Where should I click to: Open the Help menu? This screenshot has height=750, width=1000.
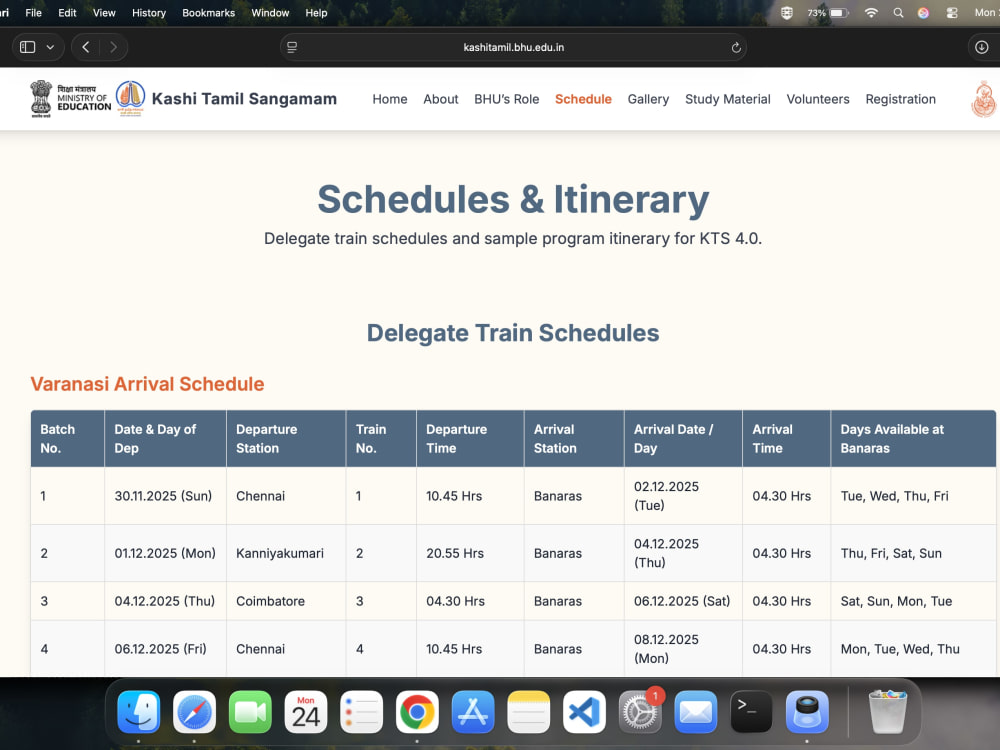pyautogui.click(x=316, y=13)
